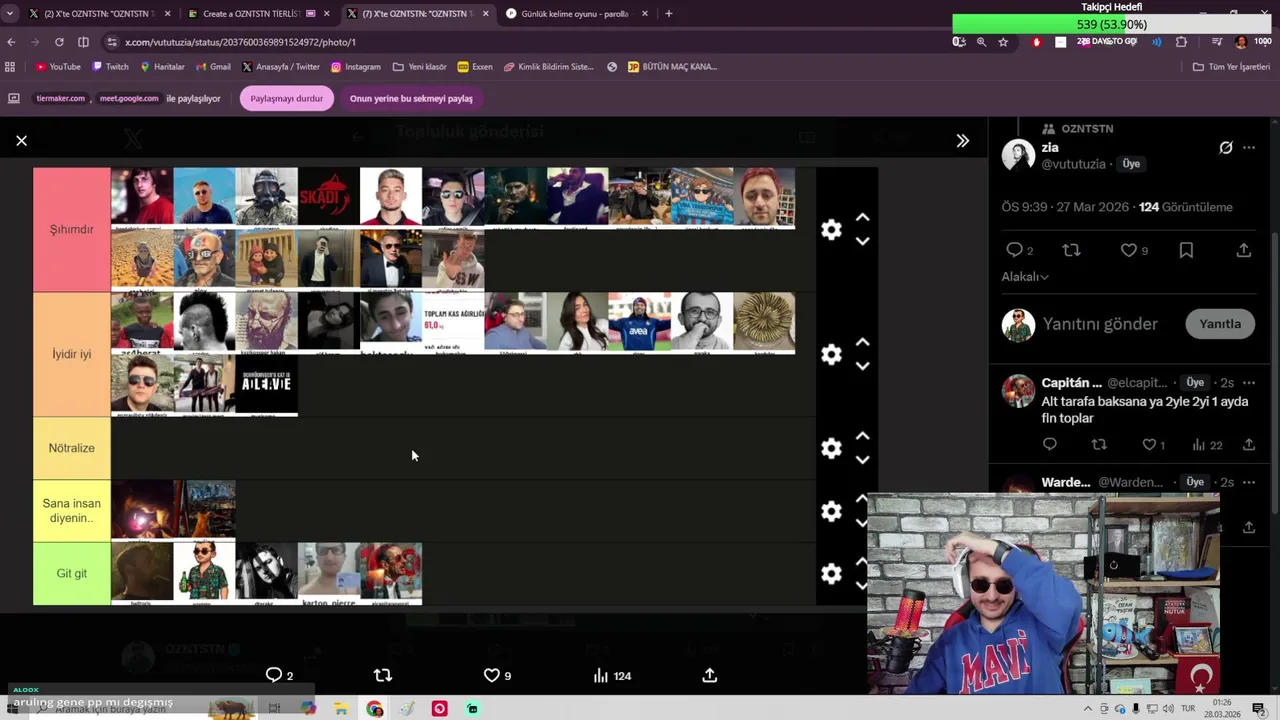Open the OZNTSTN community link
The width and height of the screenshot is (1280, 720).
[1087, 129]
